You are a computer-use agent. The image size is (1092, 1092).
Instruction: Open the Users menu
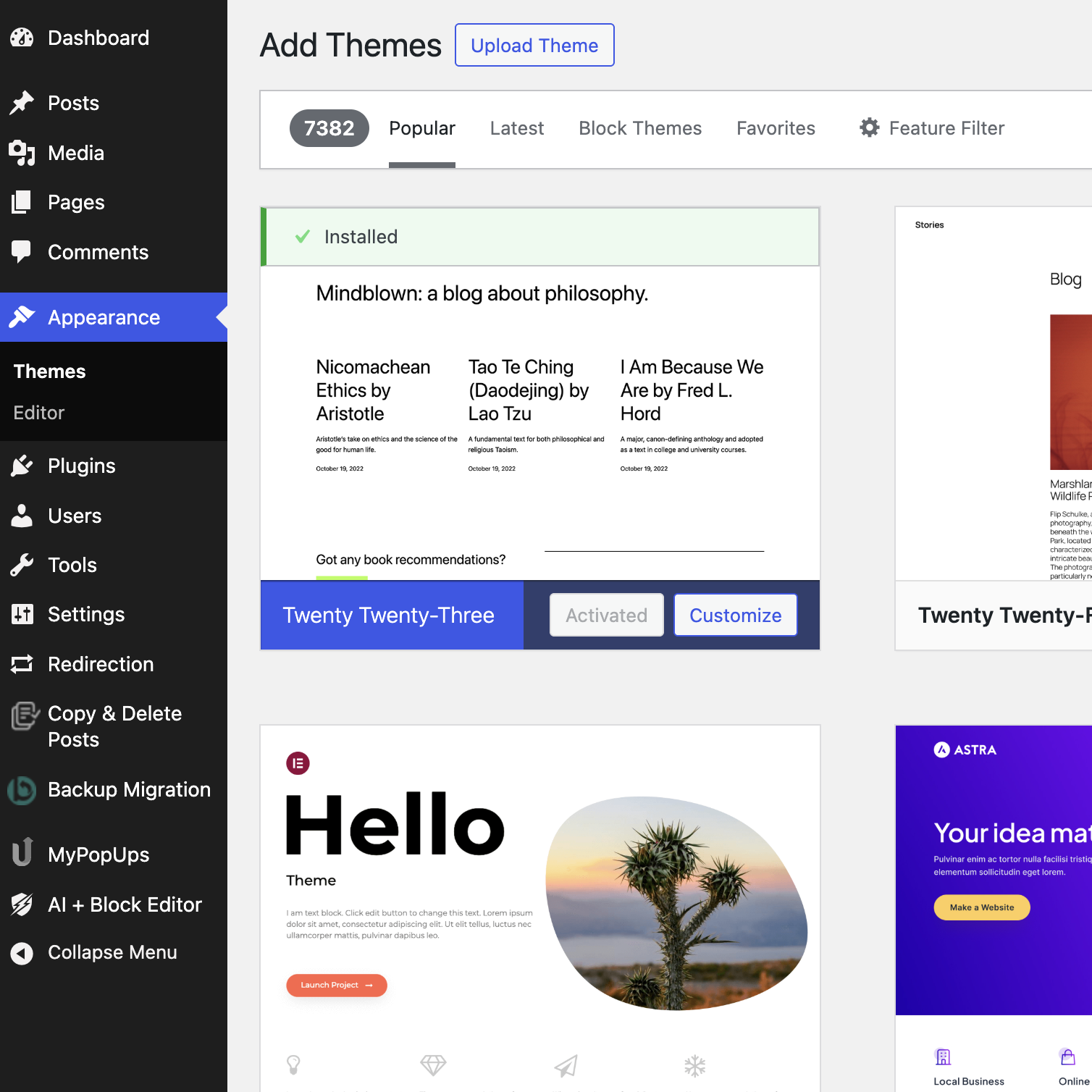(114, 516)
